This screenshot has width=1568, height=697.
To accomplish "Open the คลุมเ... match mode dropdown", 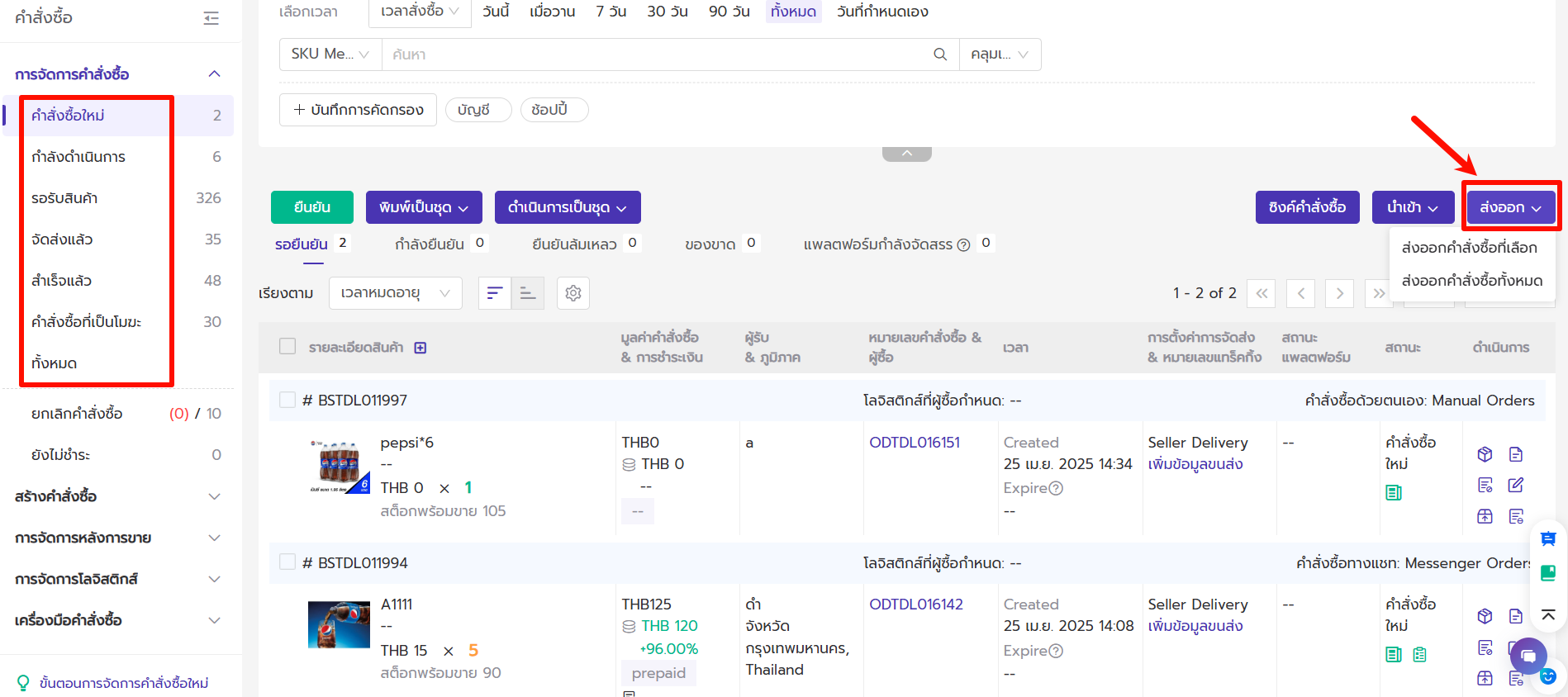I will coord(1000,55).
